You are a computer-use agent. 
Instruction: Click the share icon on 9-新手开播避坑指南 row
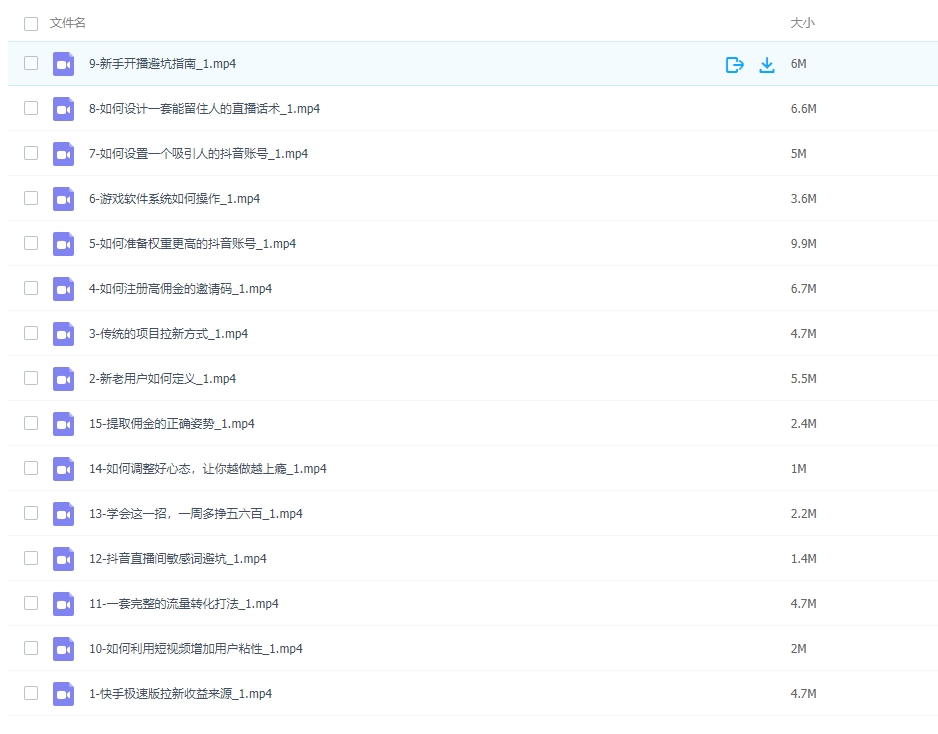pos(735,63)
